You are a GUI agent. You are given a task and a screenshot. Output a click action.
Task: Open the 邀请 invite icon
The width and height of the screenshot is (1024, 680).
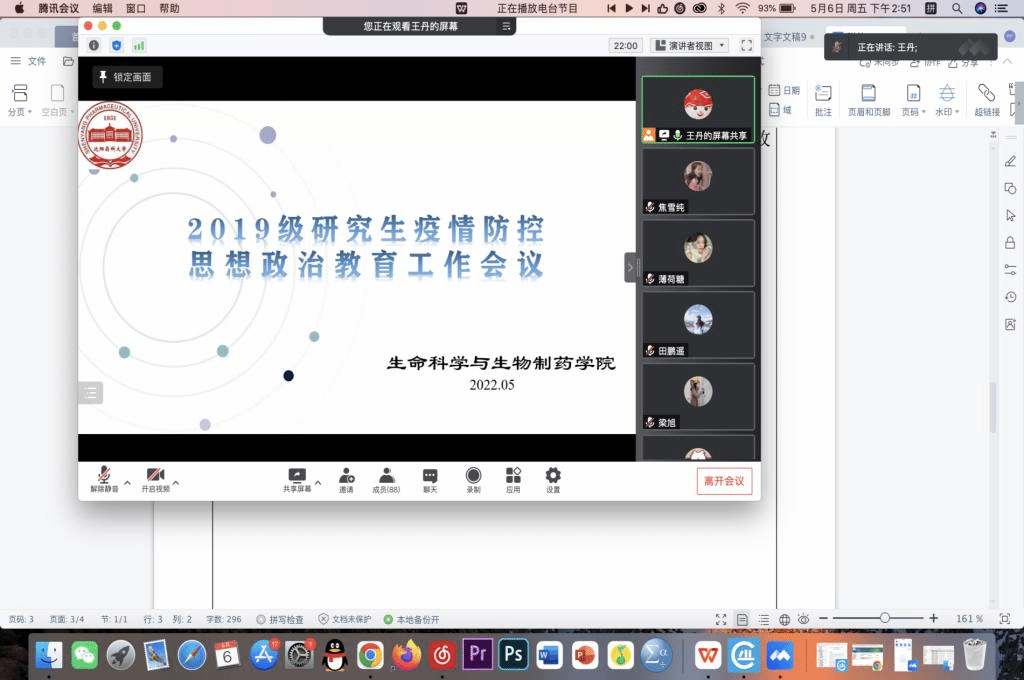click(347, 479)
